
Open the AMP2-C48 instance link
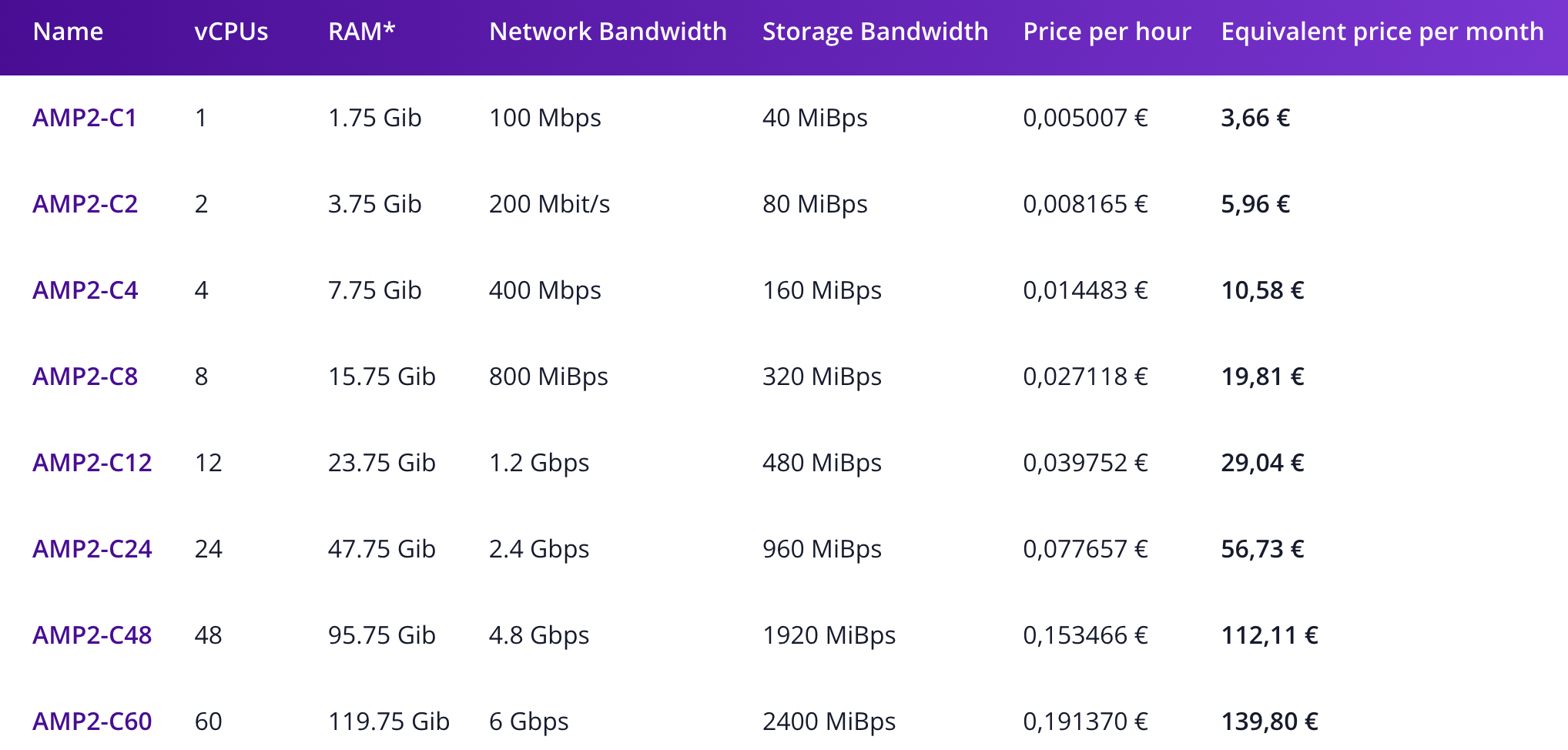(92, 635)
